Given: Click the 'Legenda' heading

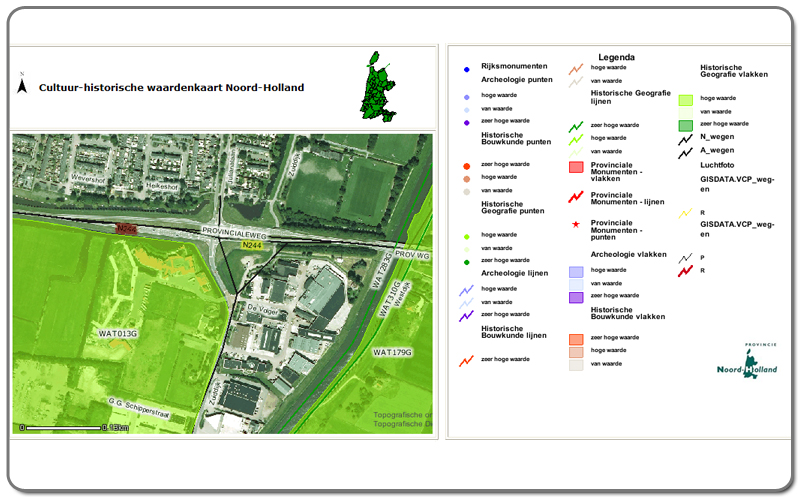Looking at the screenshot, I should [x=616, y=57].
